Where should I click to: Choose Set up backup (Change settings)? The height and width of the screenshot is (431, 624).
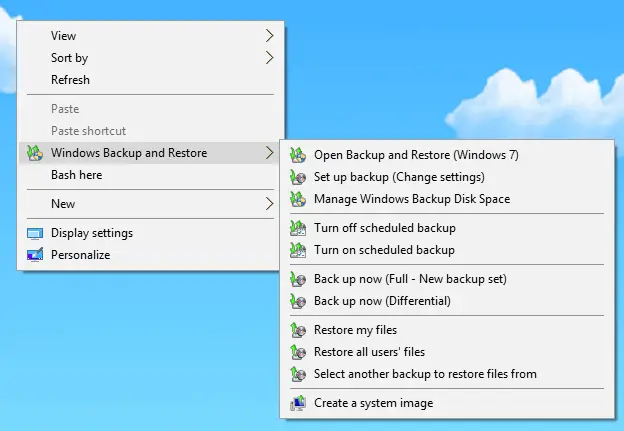pos(447,177)
